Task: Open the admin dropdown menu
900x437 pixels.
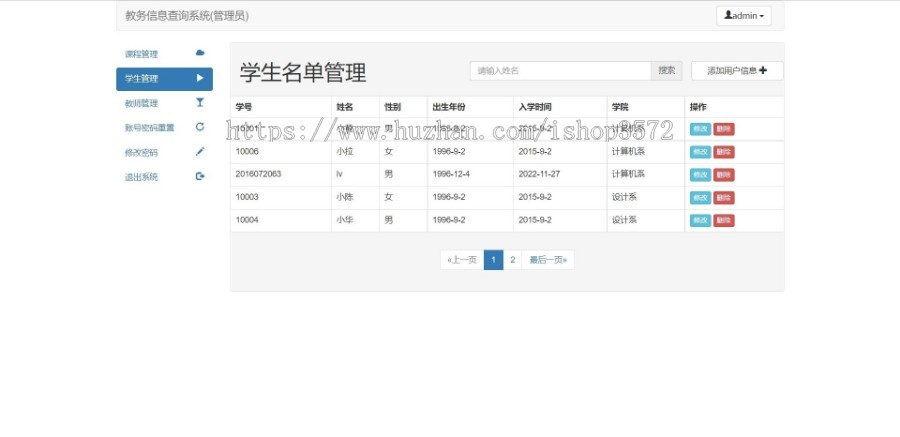Action: pos(743,16)
